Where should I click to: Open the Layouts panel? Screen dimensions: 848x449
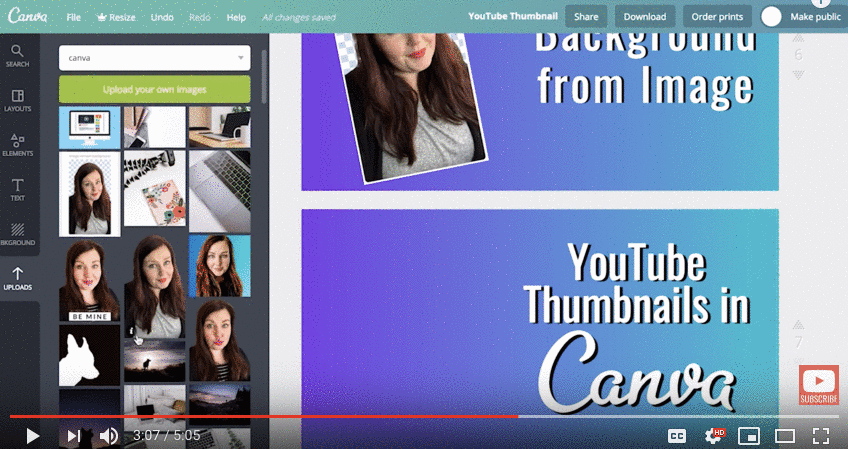[17, 101]
